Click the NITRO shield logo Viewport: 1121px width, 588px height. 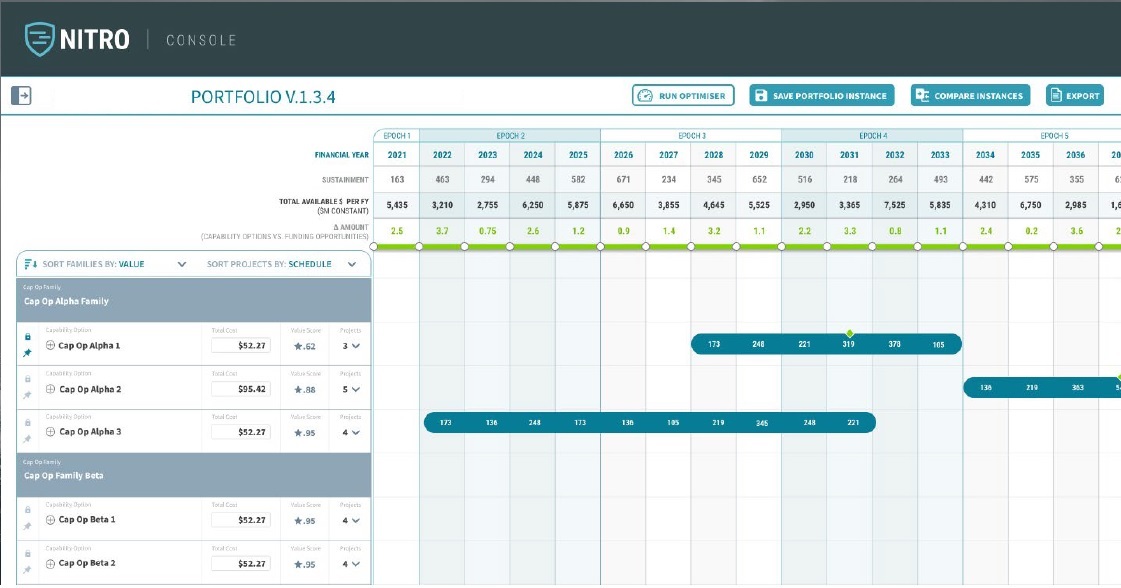[39, 39]
